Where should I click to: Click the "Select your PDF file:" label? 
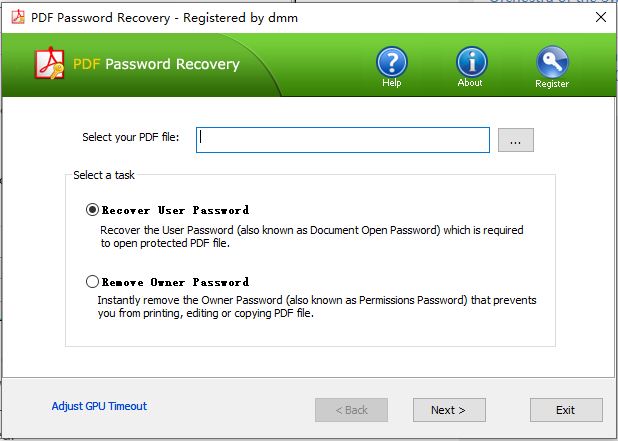click(x=130, y=137)
